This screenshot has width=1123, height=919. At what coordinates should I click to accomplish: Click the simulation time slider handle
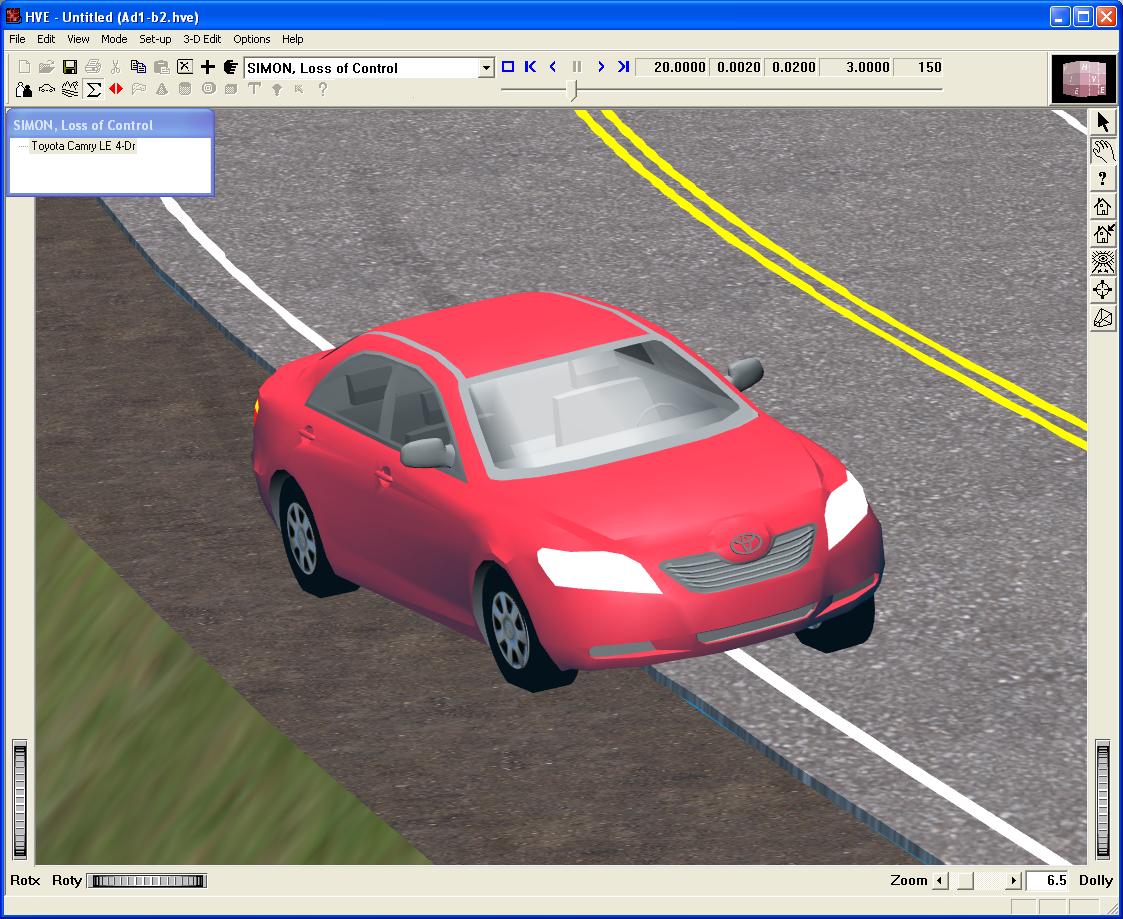pos(572,90)
